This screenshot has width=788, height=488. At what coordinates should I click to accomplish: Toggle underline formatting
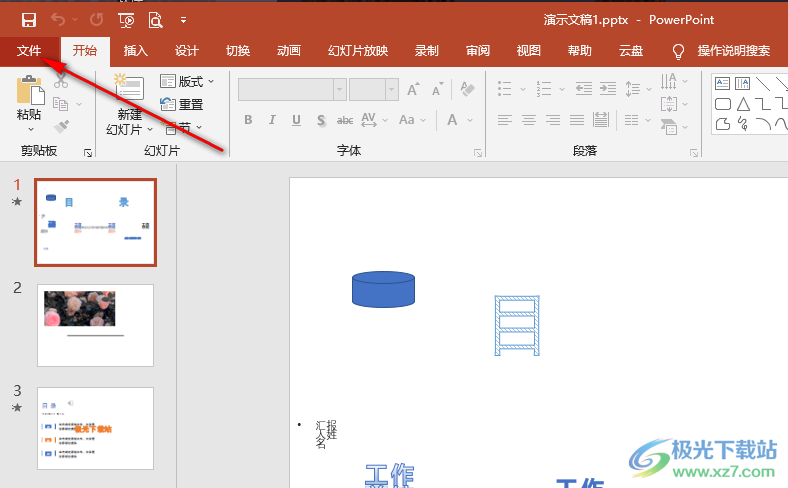pyautogui.click(x=297, y=120)
